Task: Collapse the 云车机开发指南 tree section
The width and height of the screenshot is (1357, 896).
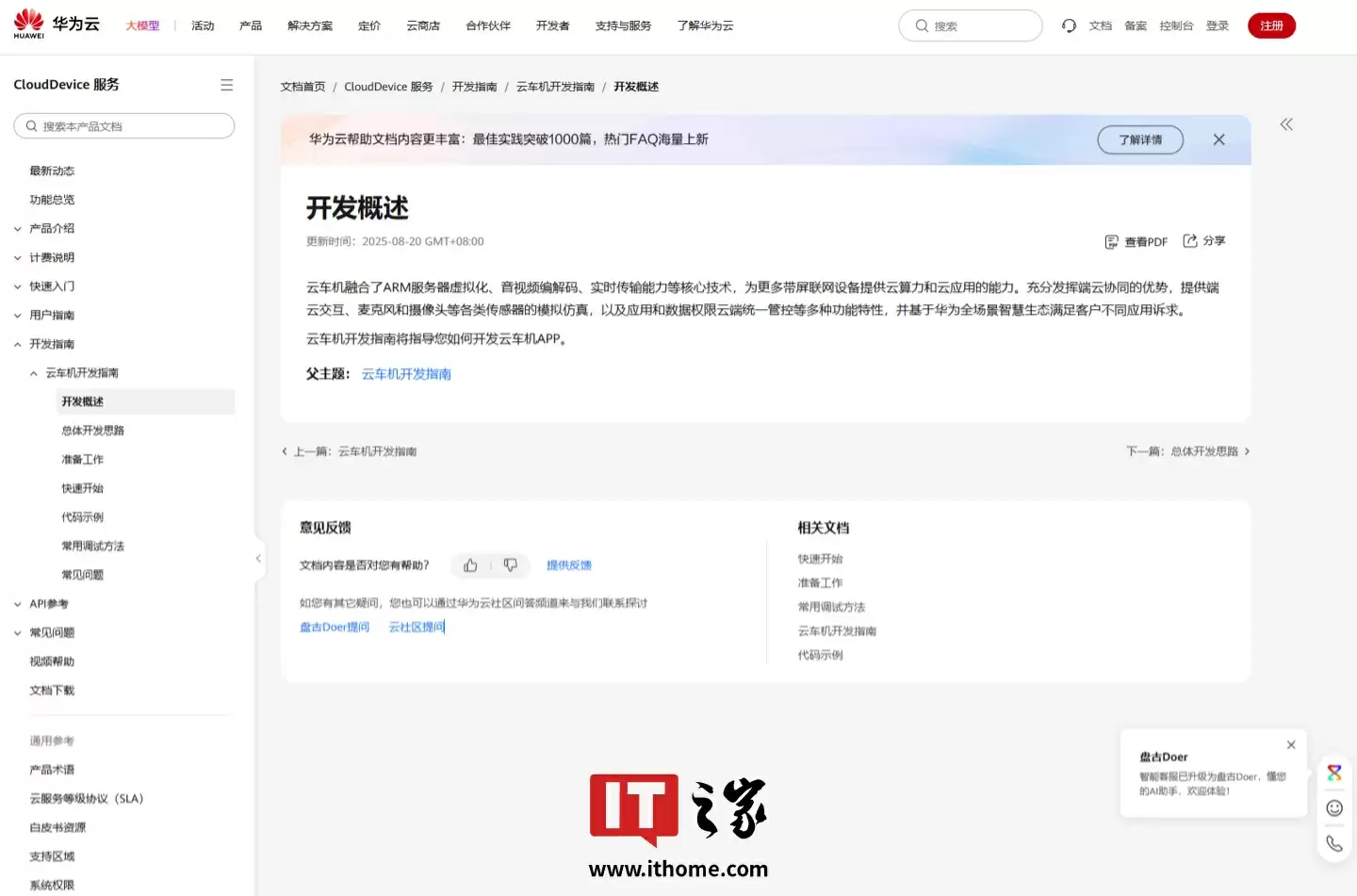Action: 34,373
